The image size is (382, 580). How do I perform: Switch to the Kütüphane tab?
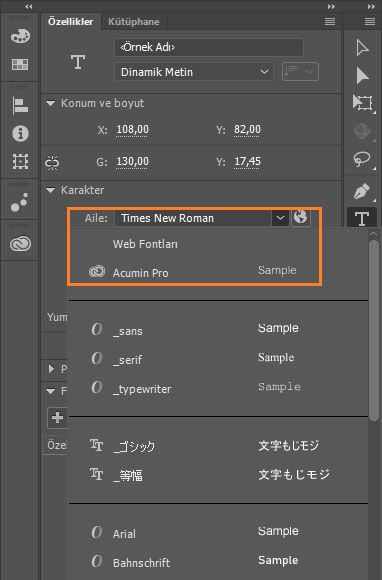click(x=134, y=22)
